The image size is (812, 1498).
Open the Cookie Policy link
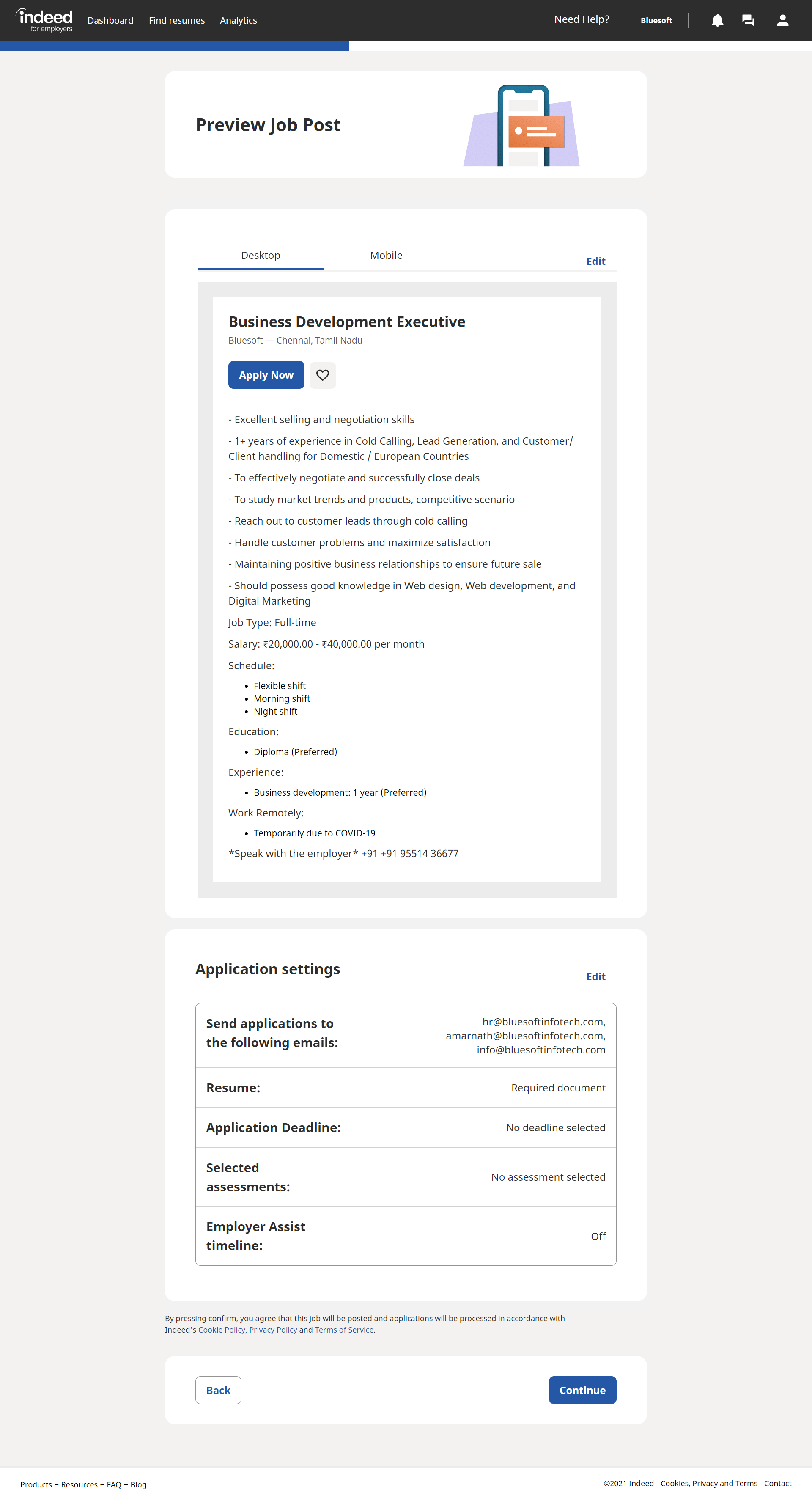click(222, 1330)
